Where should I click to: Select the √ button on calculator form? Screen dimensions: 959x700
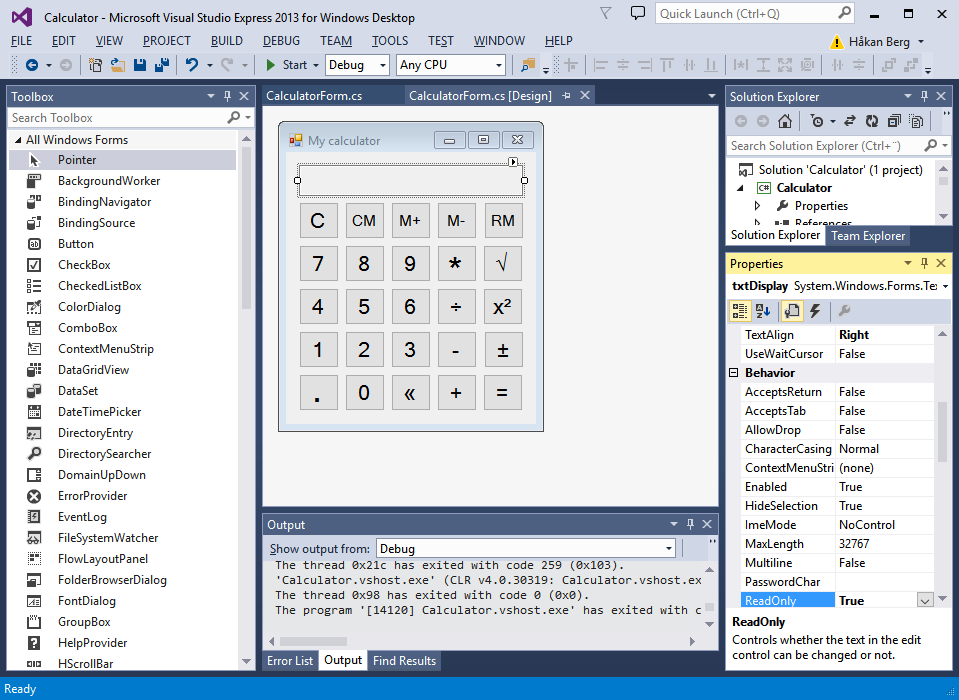tap(503, 263)
